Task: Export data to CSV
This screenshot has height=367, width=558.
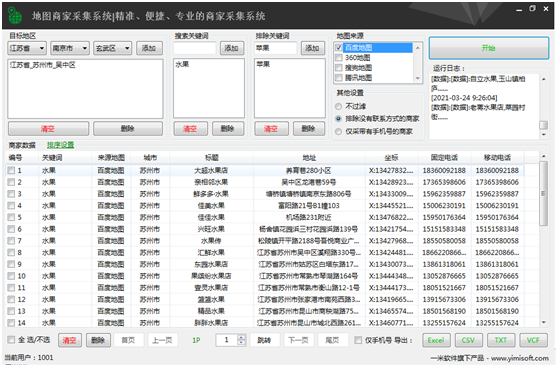Action: 468,340
